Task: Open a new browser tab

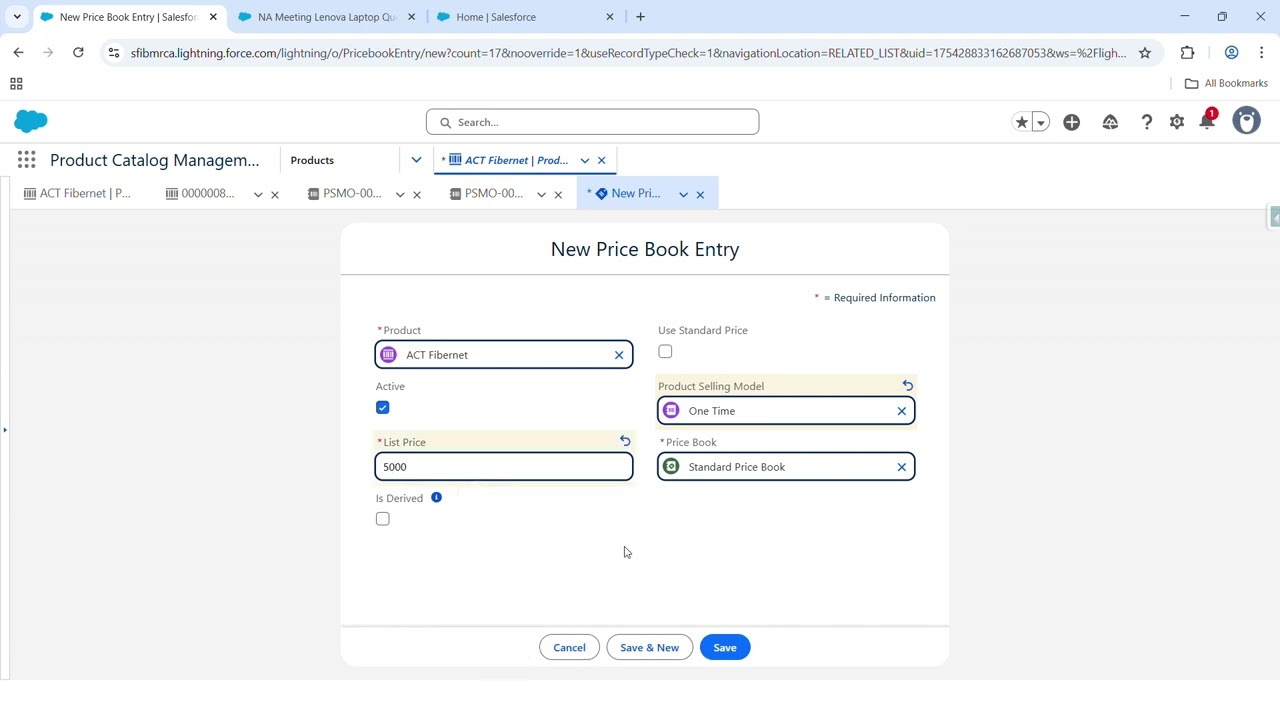Action: [x=640, y=17]
